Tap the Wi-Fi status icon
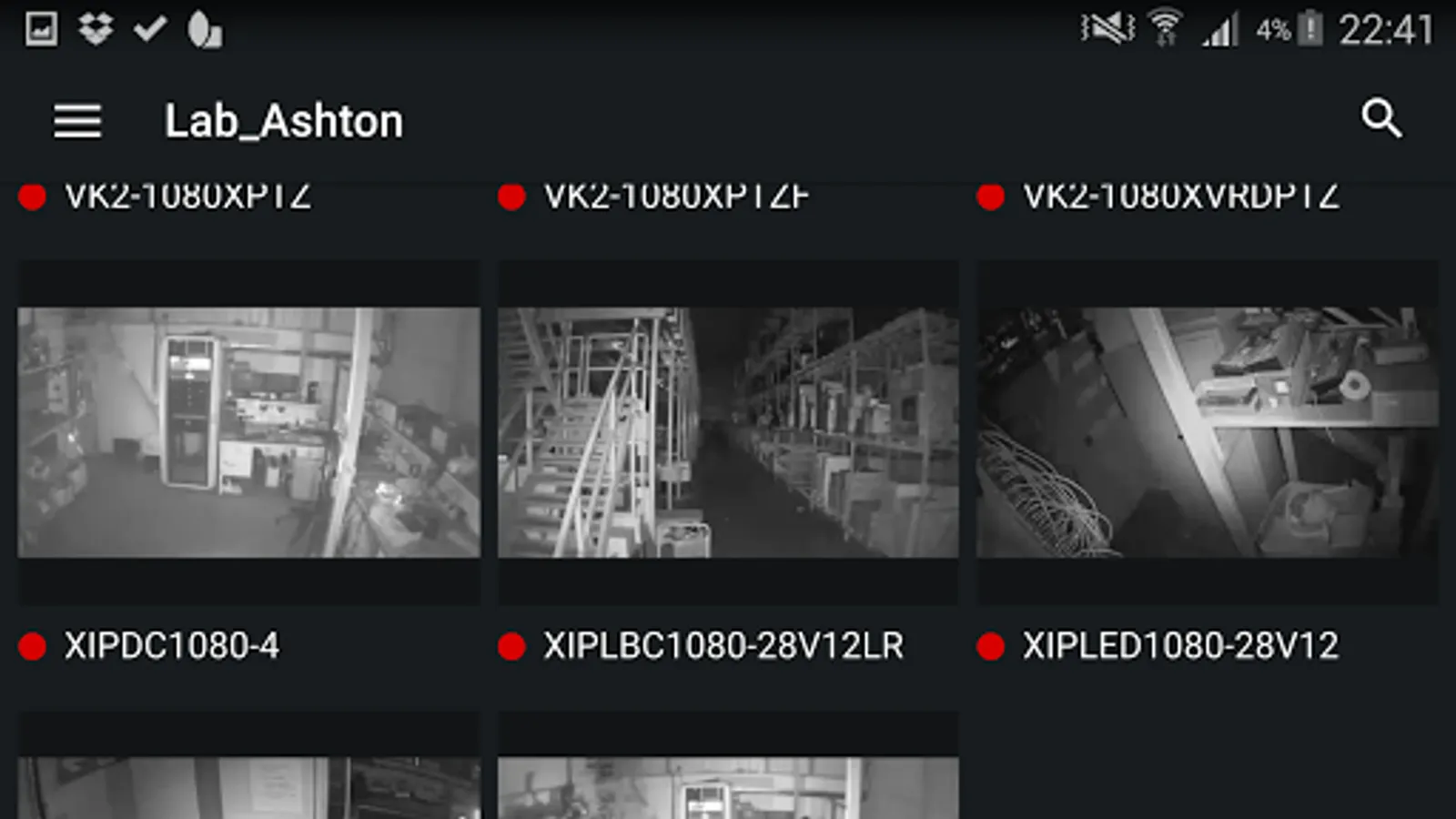Viewport: 1456px width, 819px height. pos(1165,28)
